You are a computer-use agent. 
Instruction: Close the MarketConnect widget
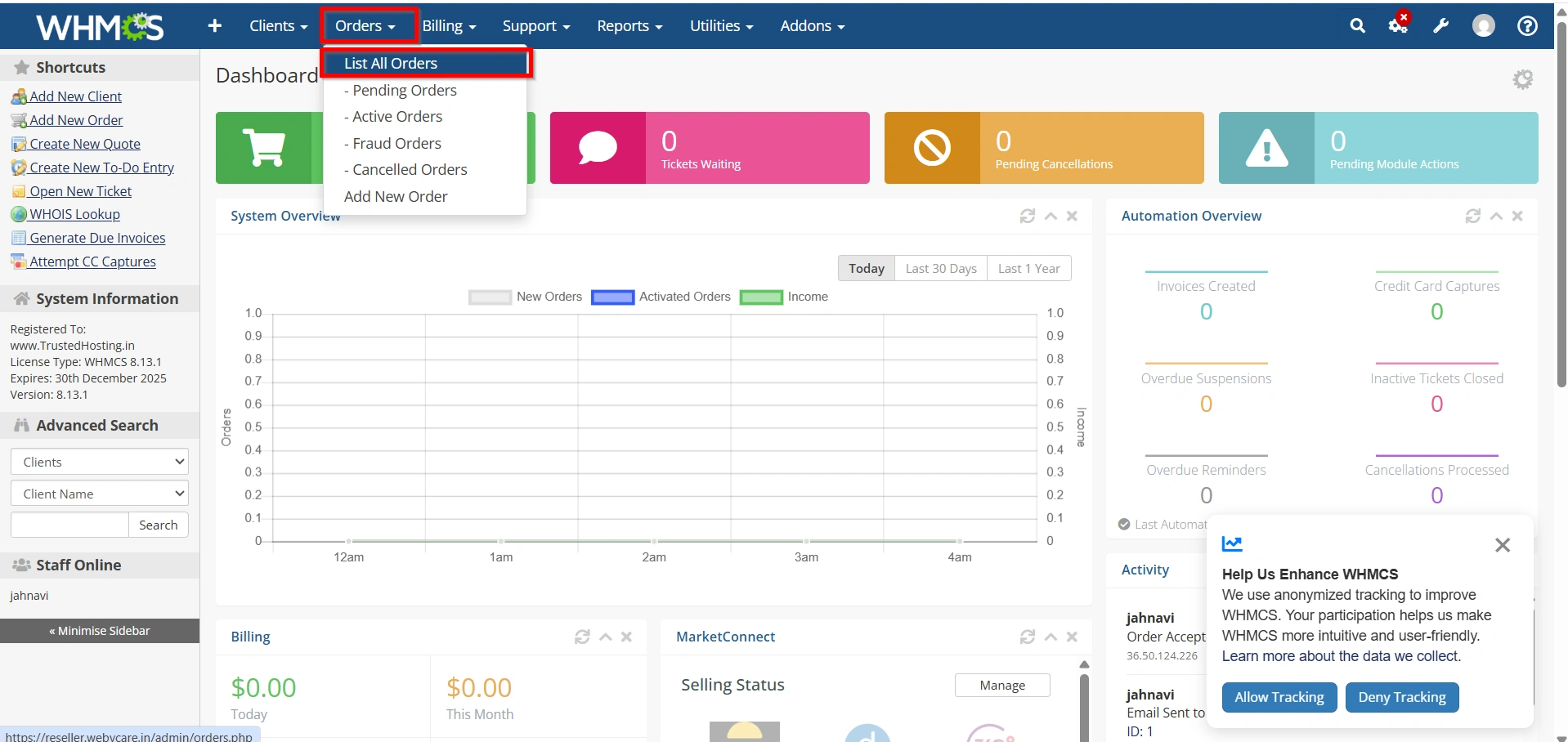pos(1072,637)
